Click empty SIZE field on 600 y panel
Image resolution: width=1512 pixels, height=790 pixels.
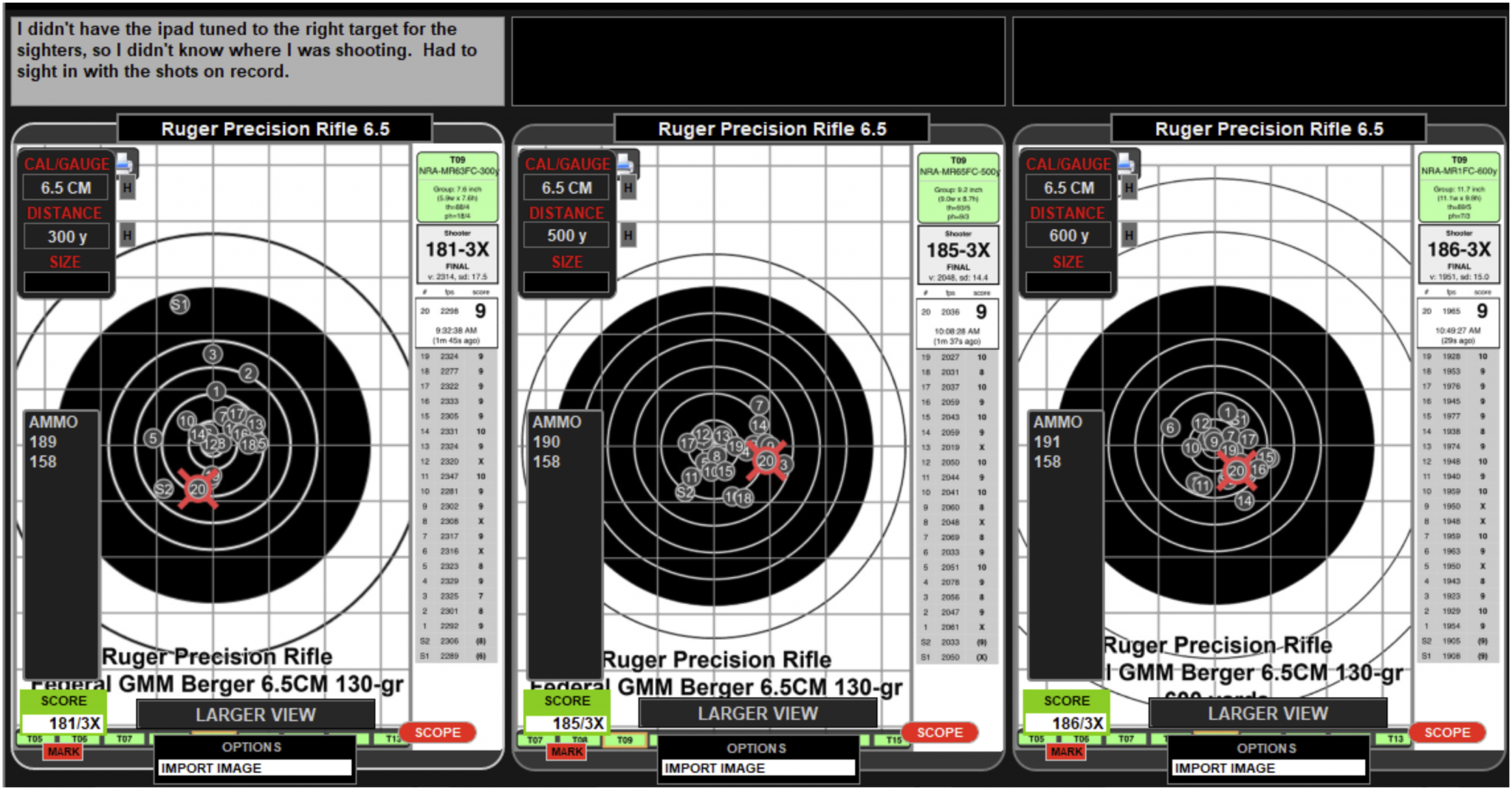coord(1068,282)
